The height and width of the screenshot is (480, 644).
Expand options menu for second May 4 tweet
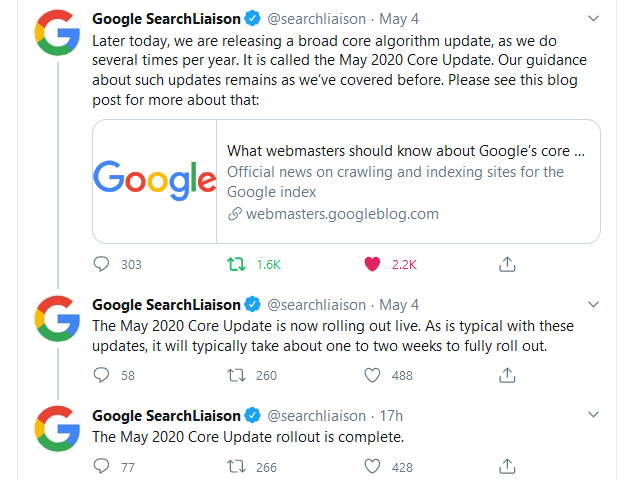click(593, 304)
